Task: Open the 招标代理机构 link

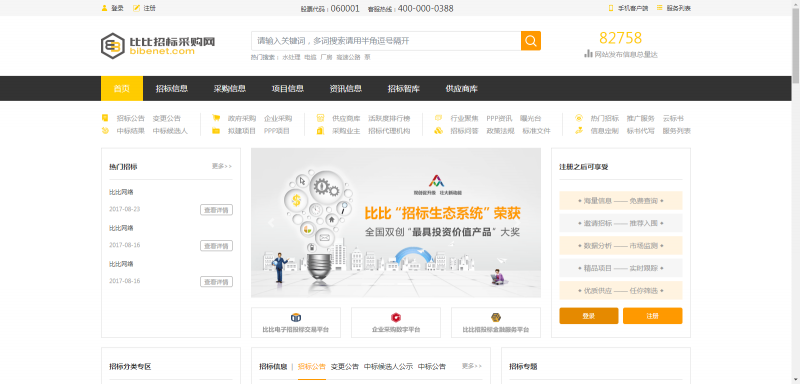Action: (389, 131)
